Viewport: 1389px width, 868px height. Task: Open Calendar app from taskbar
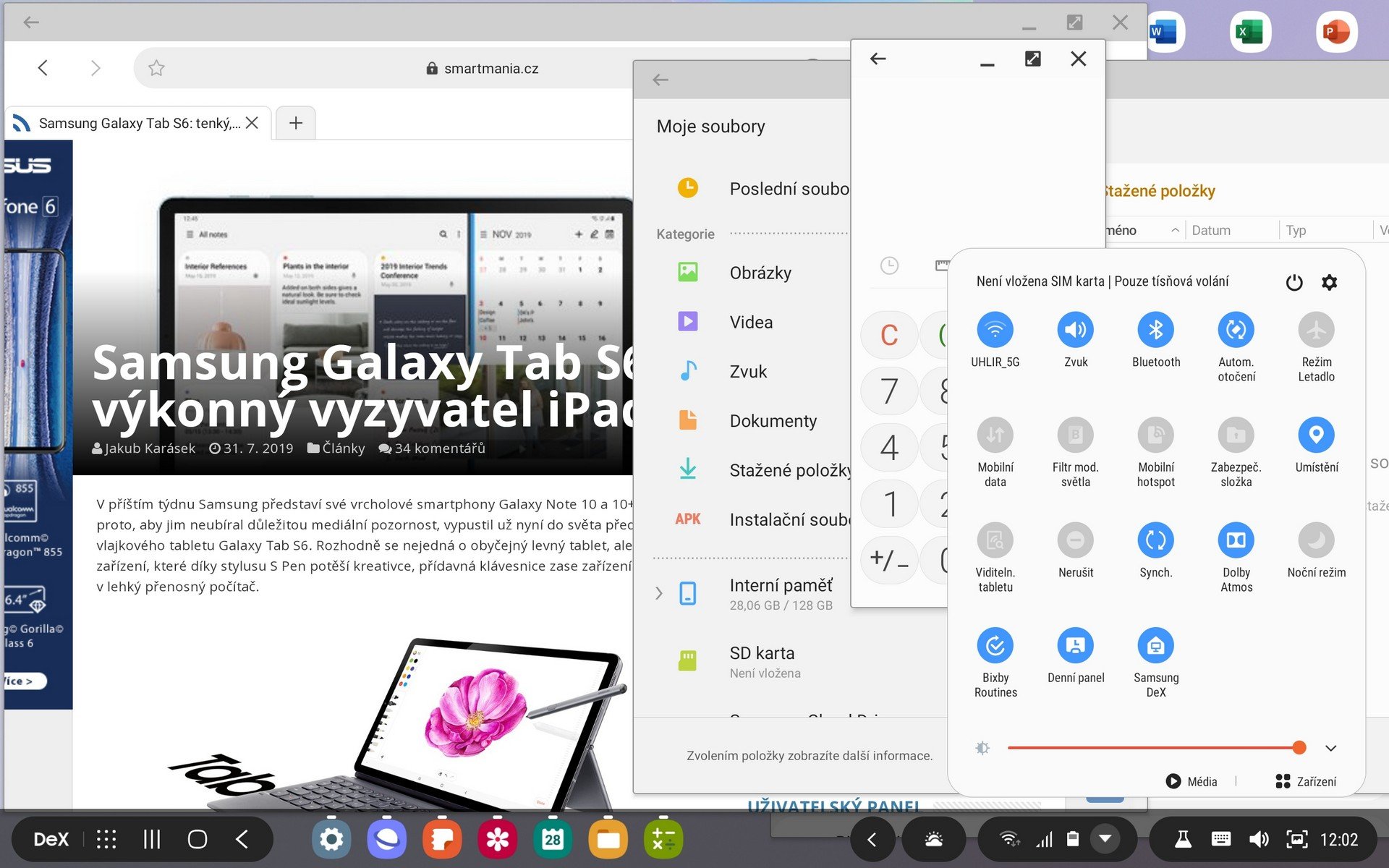553,839
